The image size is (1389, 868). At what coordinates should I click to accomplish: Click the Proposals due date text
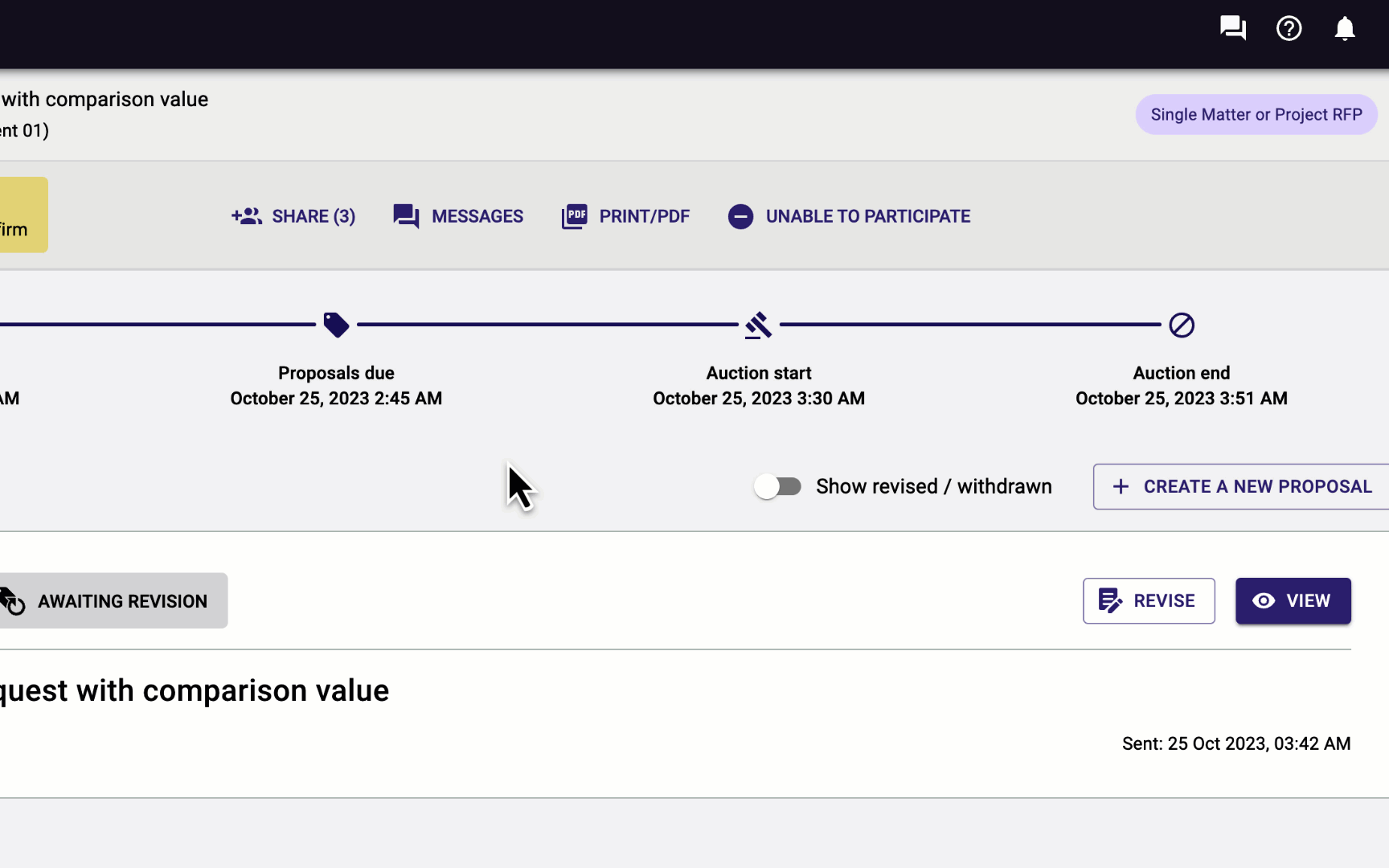click(x=336, y=399)
